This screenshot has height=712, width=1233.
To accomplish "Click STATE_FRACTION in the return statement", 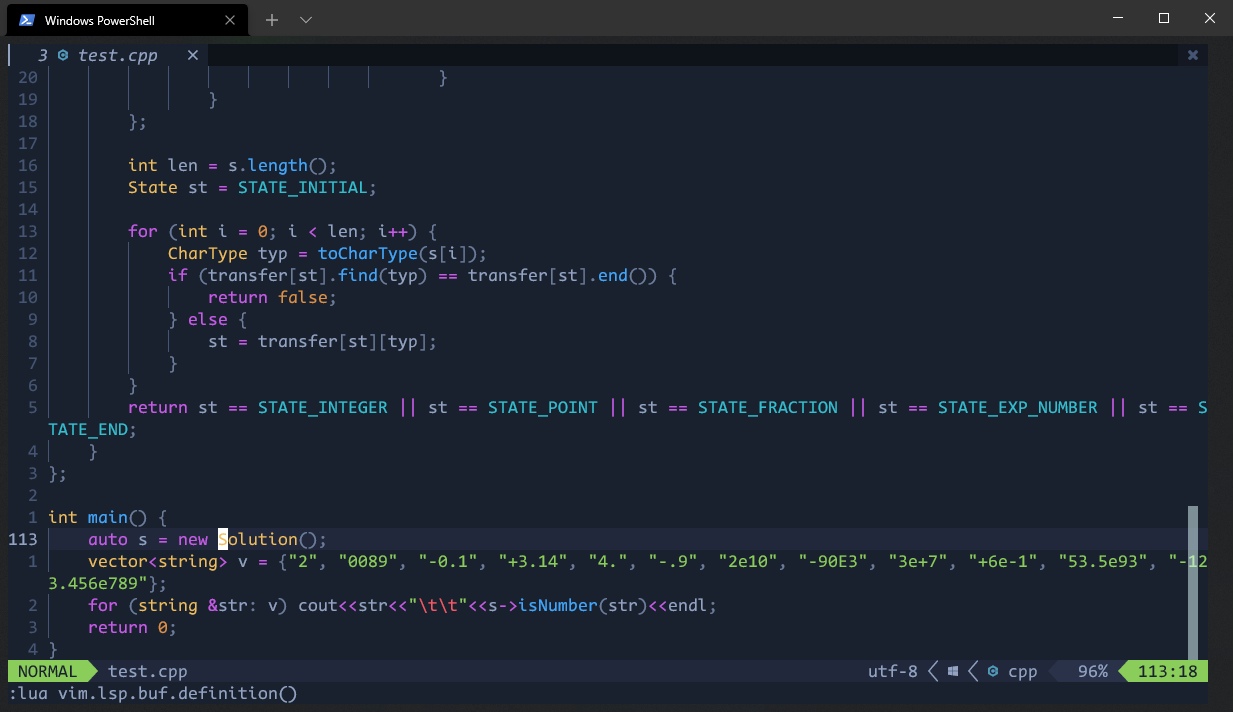I will point(767,407).
